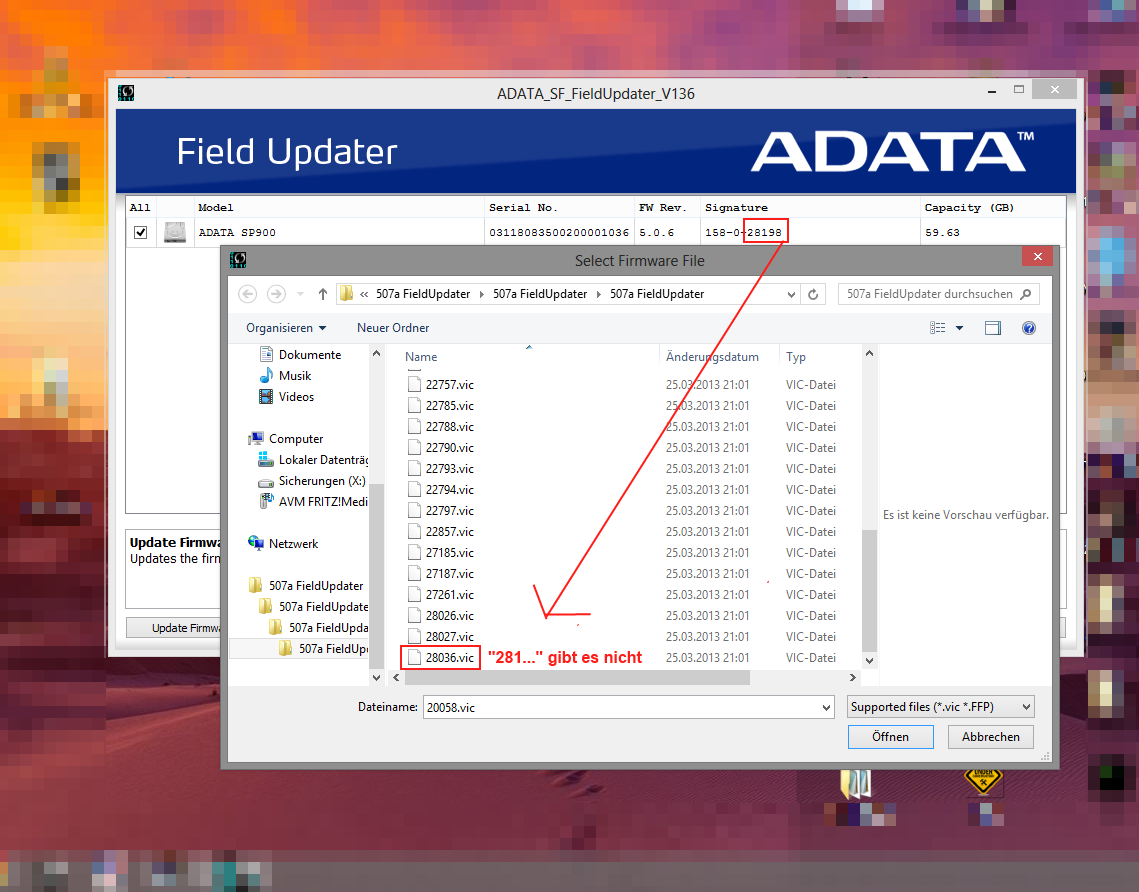Click the Musik note icon
The image size is (1139, 892).
click(266, 376)
